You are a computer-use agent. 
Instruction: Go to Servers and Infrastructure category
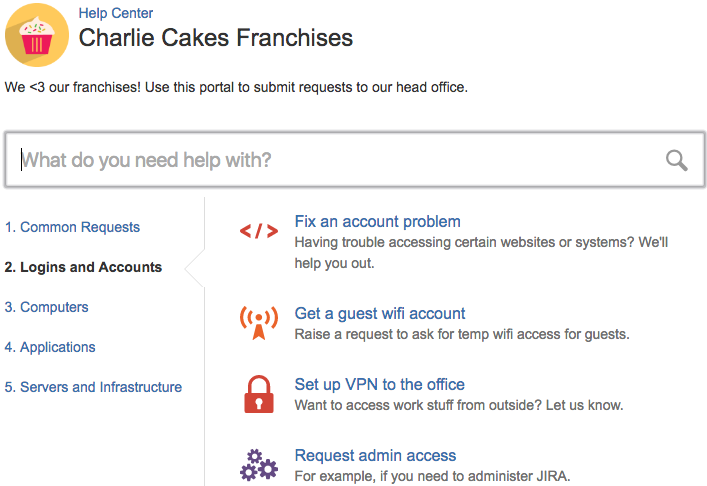click(93, 387)
